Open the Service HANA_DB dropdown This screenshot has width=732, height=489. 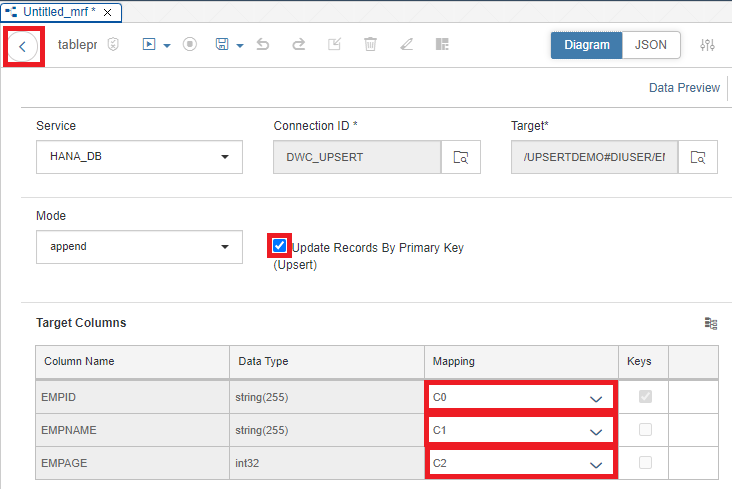pos(139,157)
